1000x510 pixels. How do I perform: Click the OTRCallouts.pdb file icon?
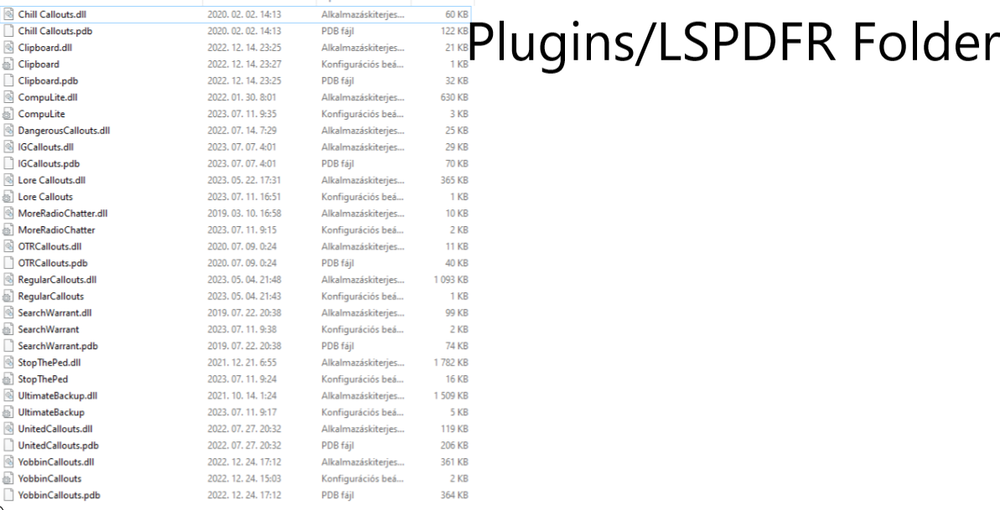coord(8,263)
